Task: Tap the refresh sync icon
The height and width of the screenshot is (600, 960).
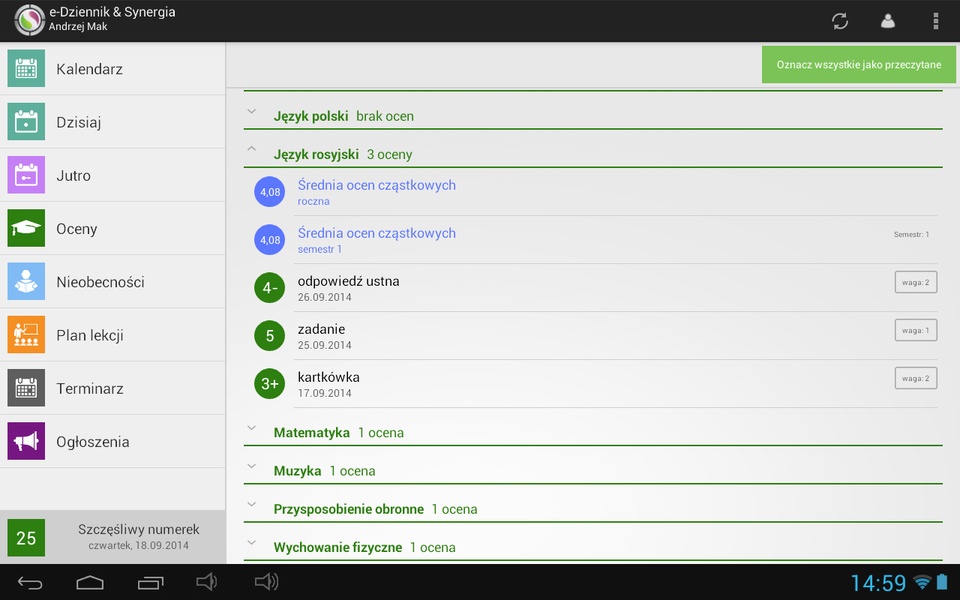Action: click(840, 21)
